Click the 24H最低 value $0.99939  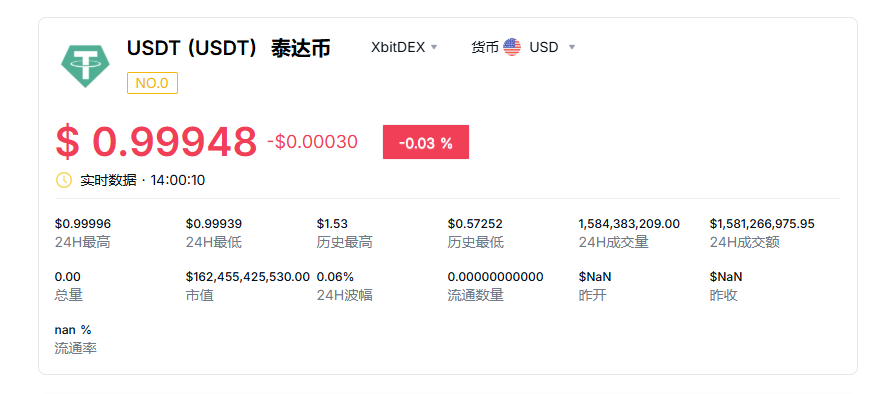pyautogui.click(x=214, y=224)
